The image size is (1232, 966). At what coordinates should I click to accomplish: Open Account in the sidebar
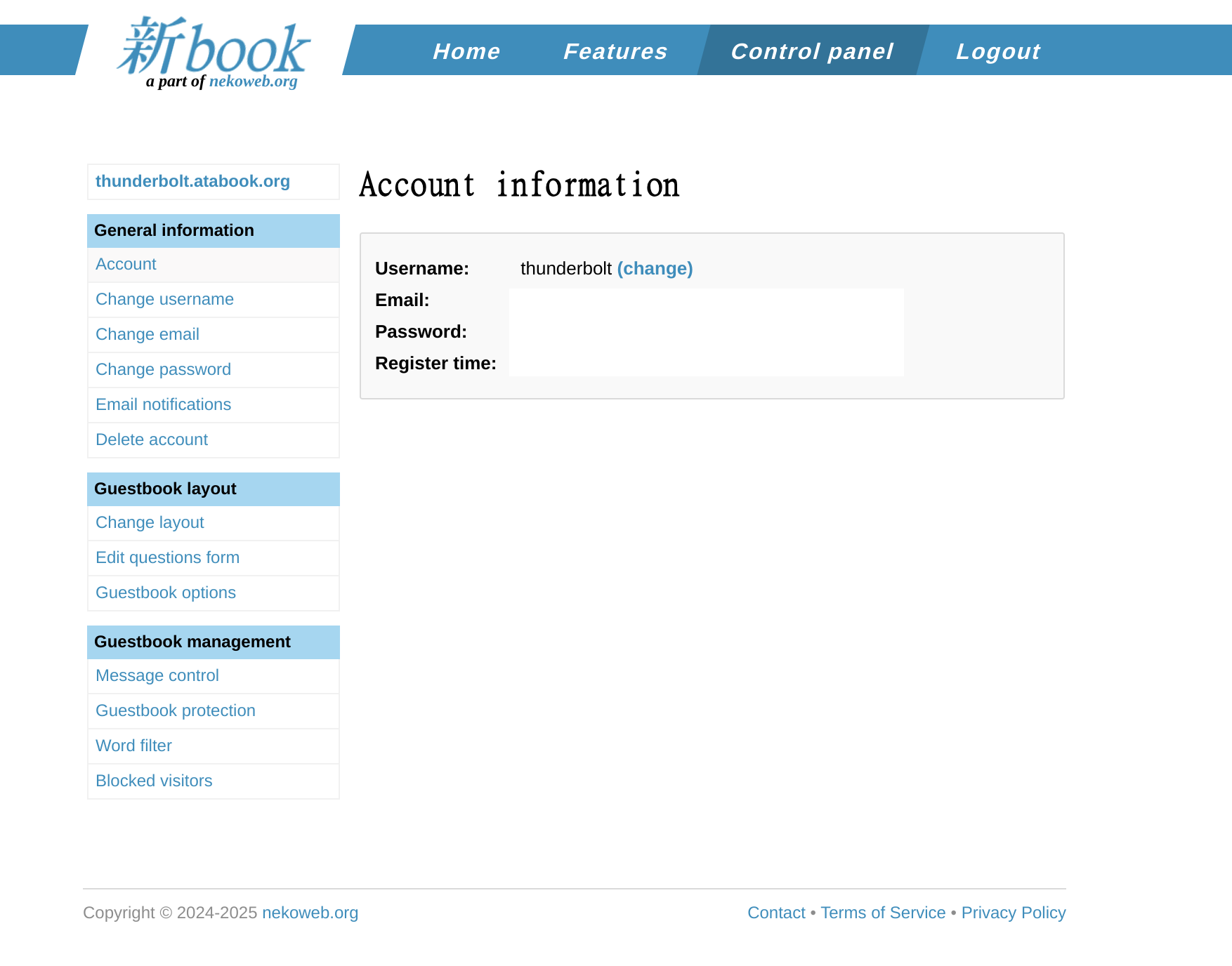[126, 265]
